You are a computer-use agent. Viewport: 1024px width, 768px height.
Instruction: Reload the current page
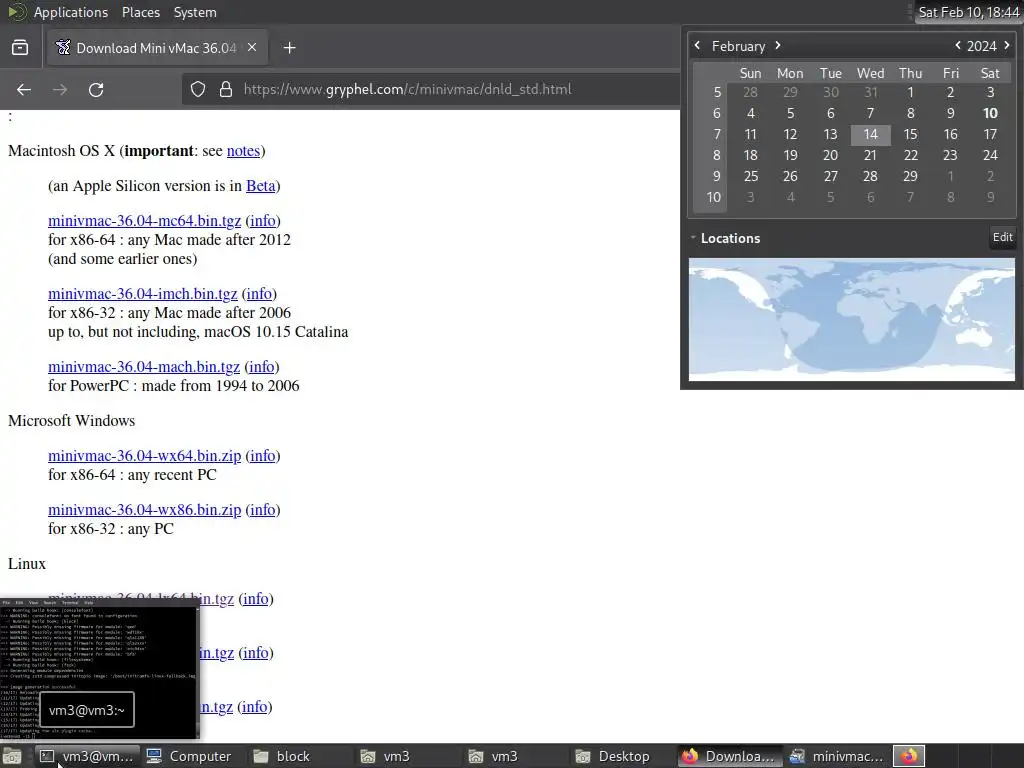point(96,89)
